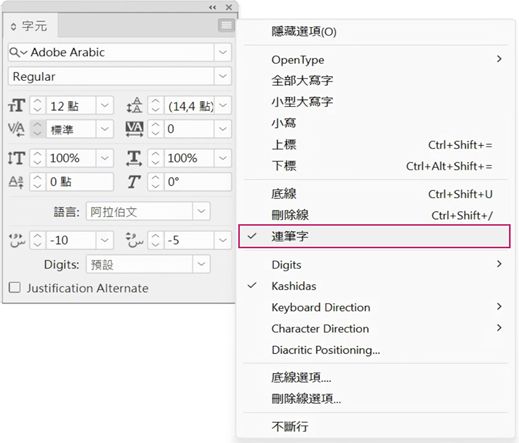
Task: Open the diacritic -5 value dropdown
Action: click(x=223, y=240)
